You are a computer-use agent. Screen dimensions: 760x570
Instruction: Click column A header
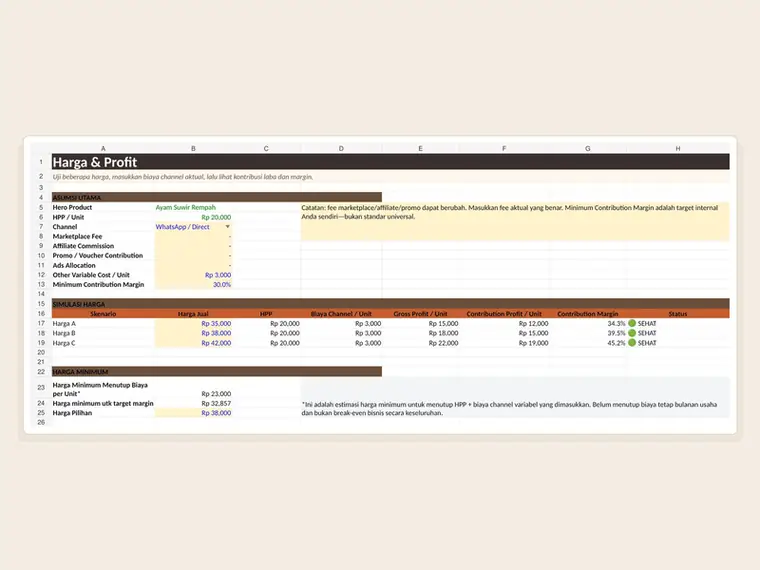click(x=103, y=148)
